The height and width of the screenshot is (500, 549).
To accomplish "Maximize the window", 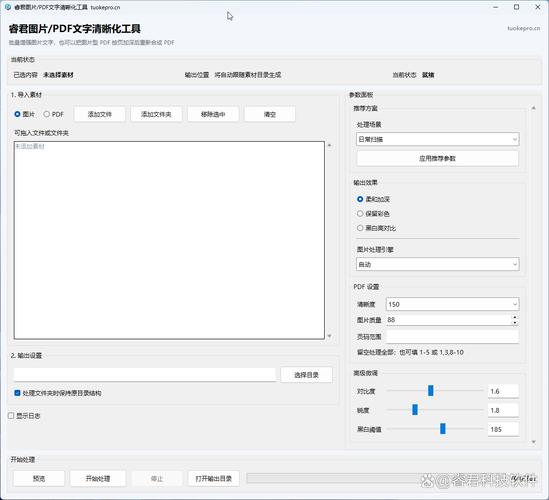I will coord(516,7).
